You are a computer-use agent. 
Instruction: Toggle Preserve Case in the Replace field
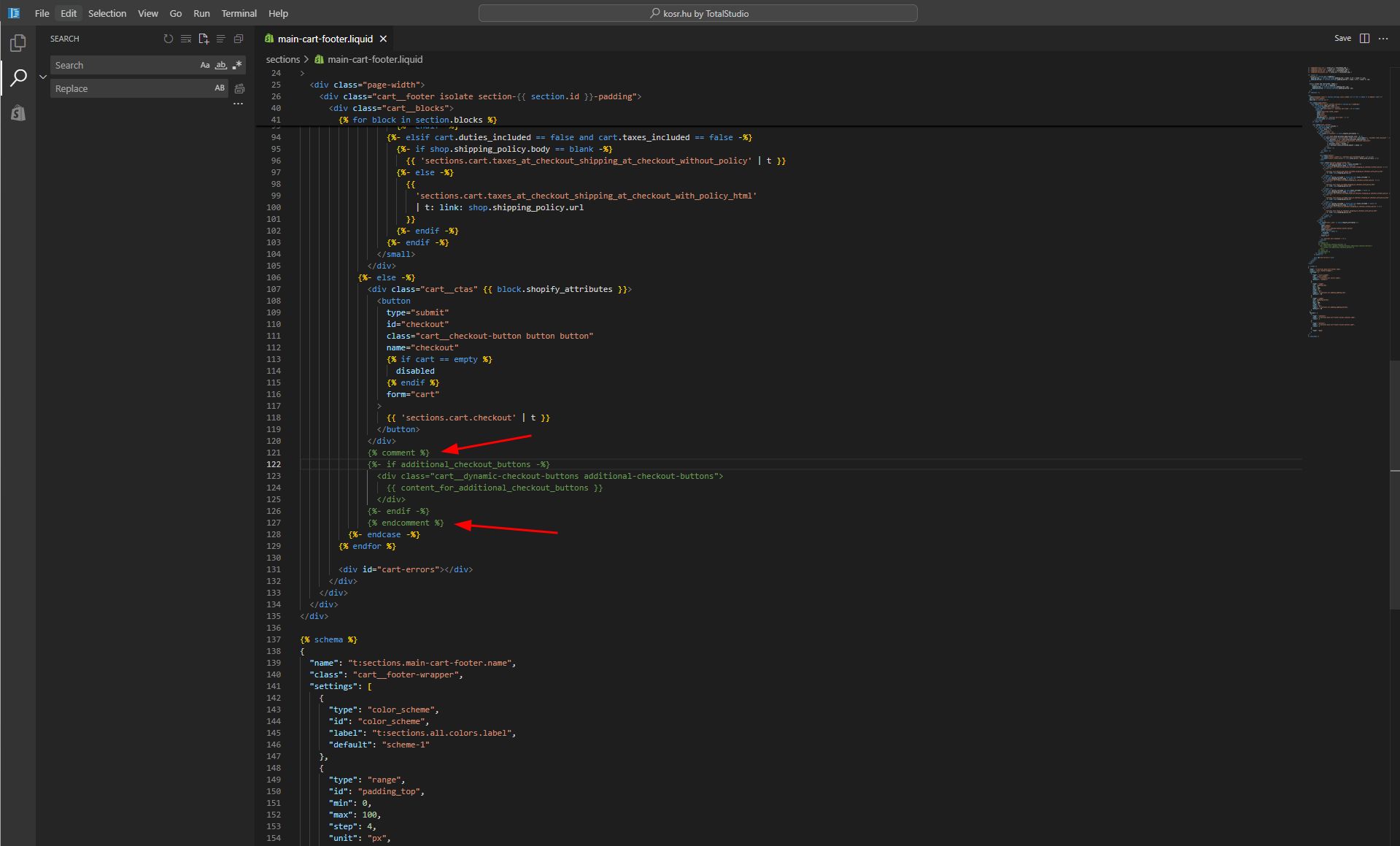click(220, 88)
